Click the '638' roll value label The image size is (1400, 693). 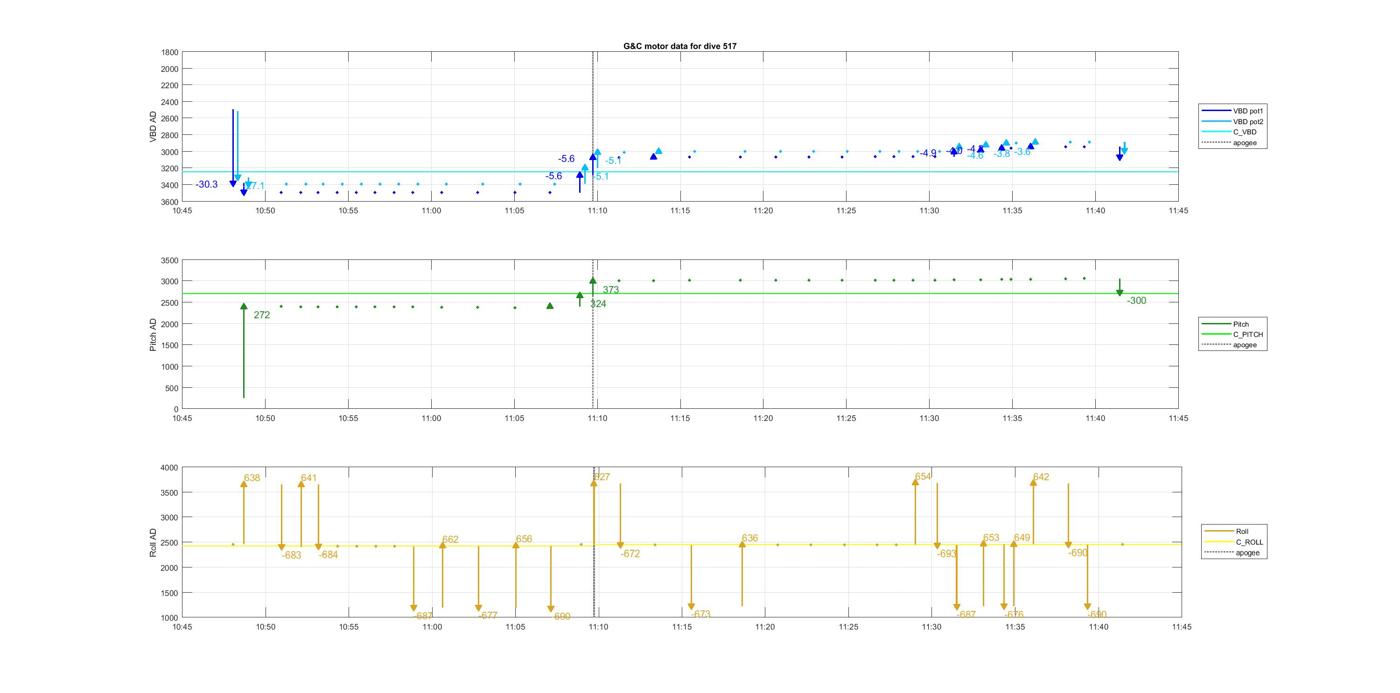(252, 478)
